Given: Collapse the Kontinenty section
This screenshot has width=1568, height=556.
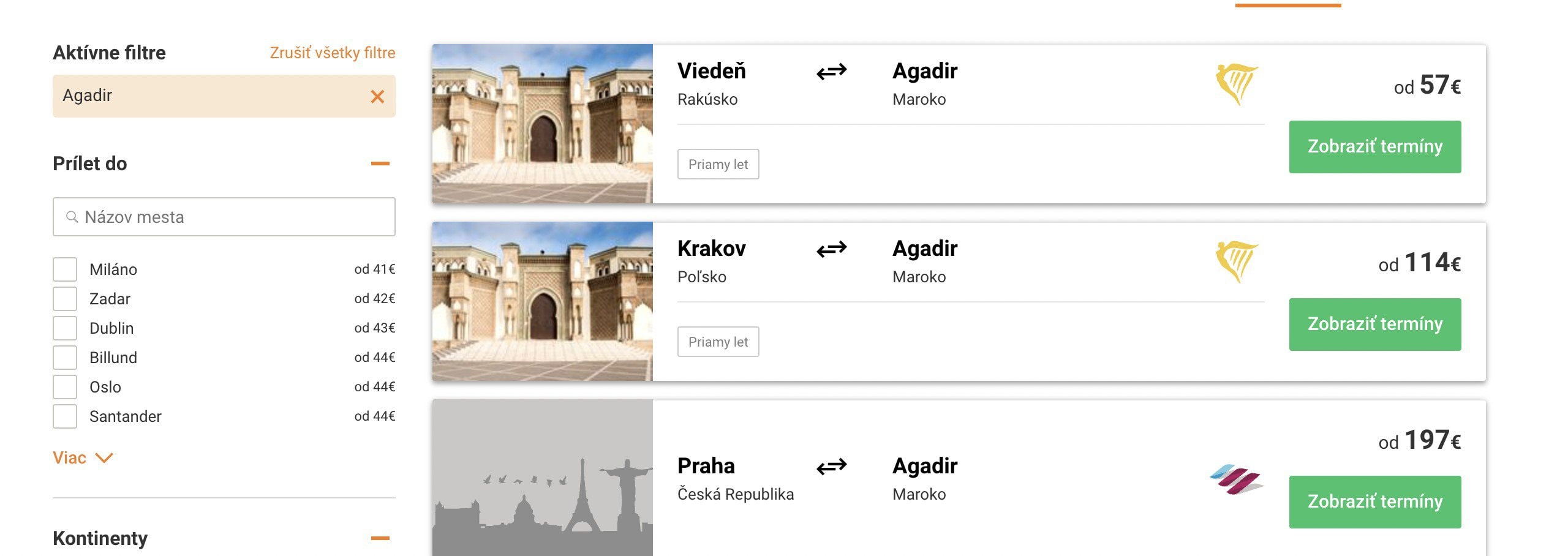Looking at the screenshot, I should [380, 538].
